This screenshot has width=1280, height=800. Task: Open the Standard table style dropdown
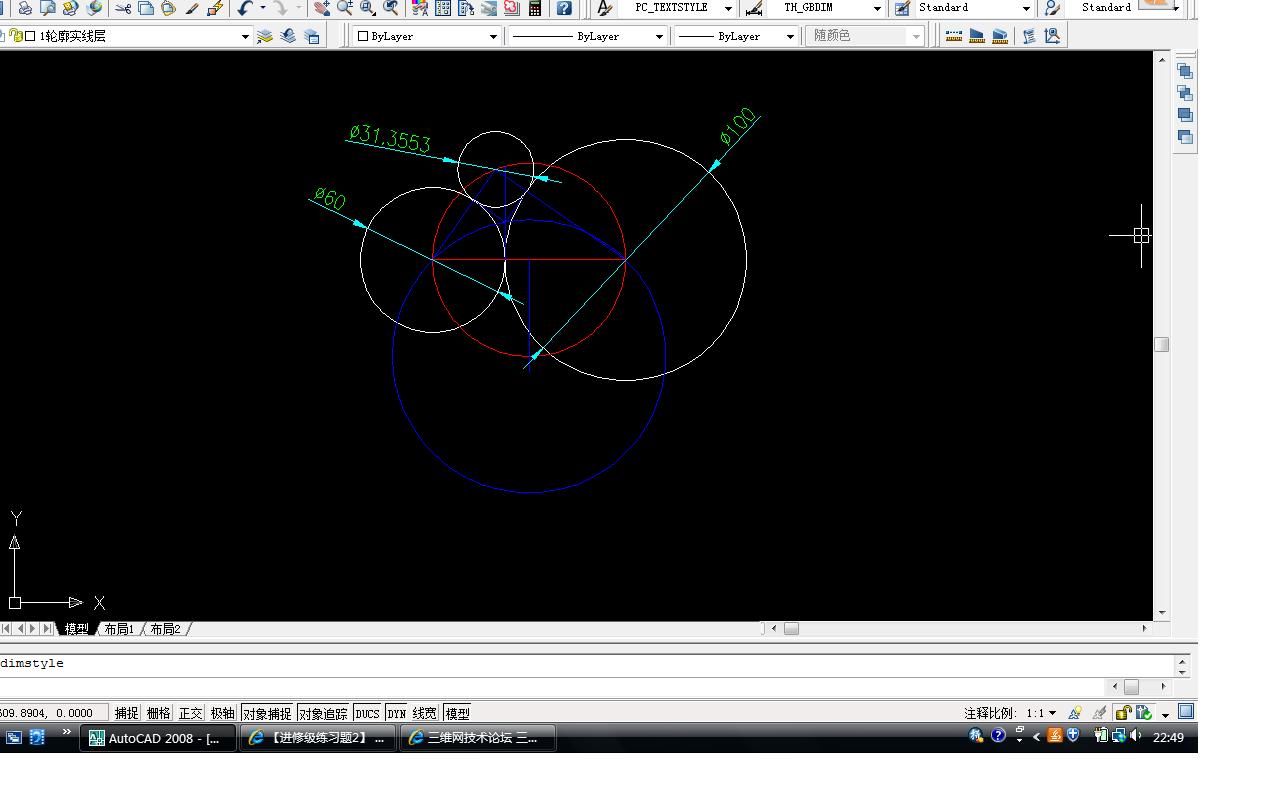pyautogui.click(x=1026, y=8)
